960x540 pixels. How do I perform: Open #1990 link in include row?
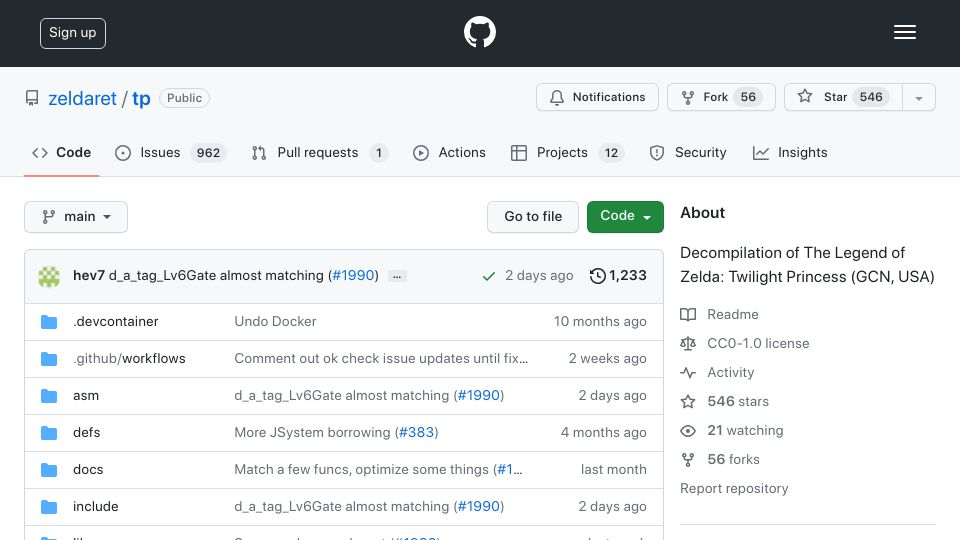point(479,506)
